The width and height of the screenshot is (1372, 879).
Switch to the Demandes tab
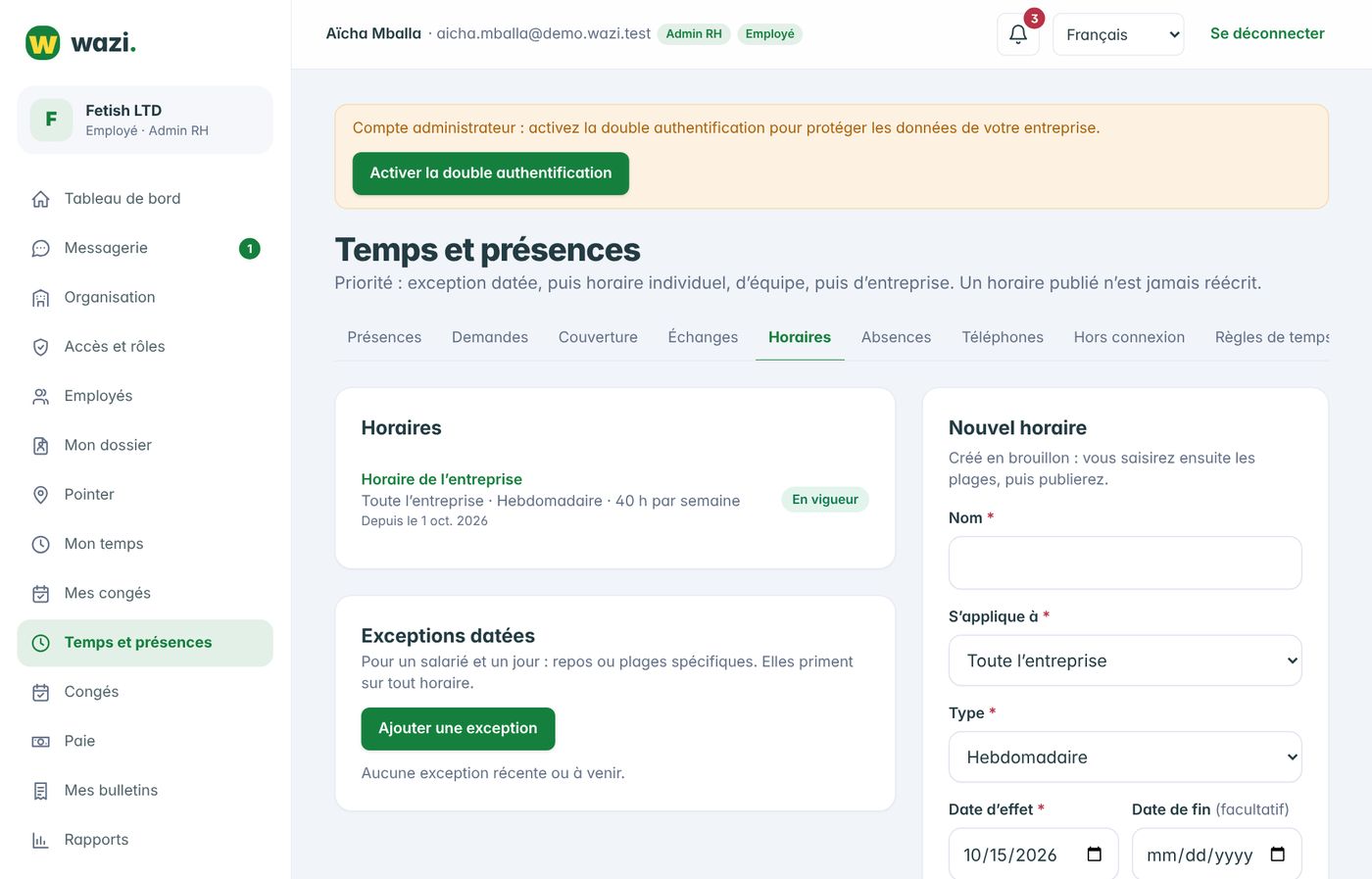coord(490,337)
